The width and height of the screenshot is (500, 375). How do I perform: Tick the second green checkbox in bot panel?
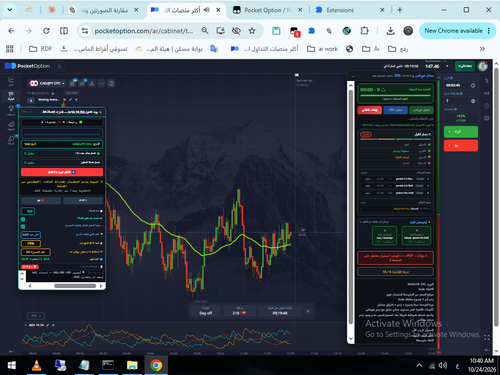pyautogui.click(x=23, y=226)
